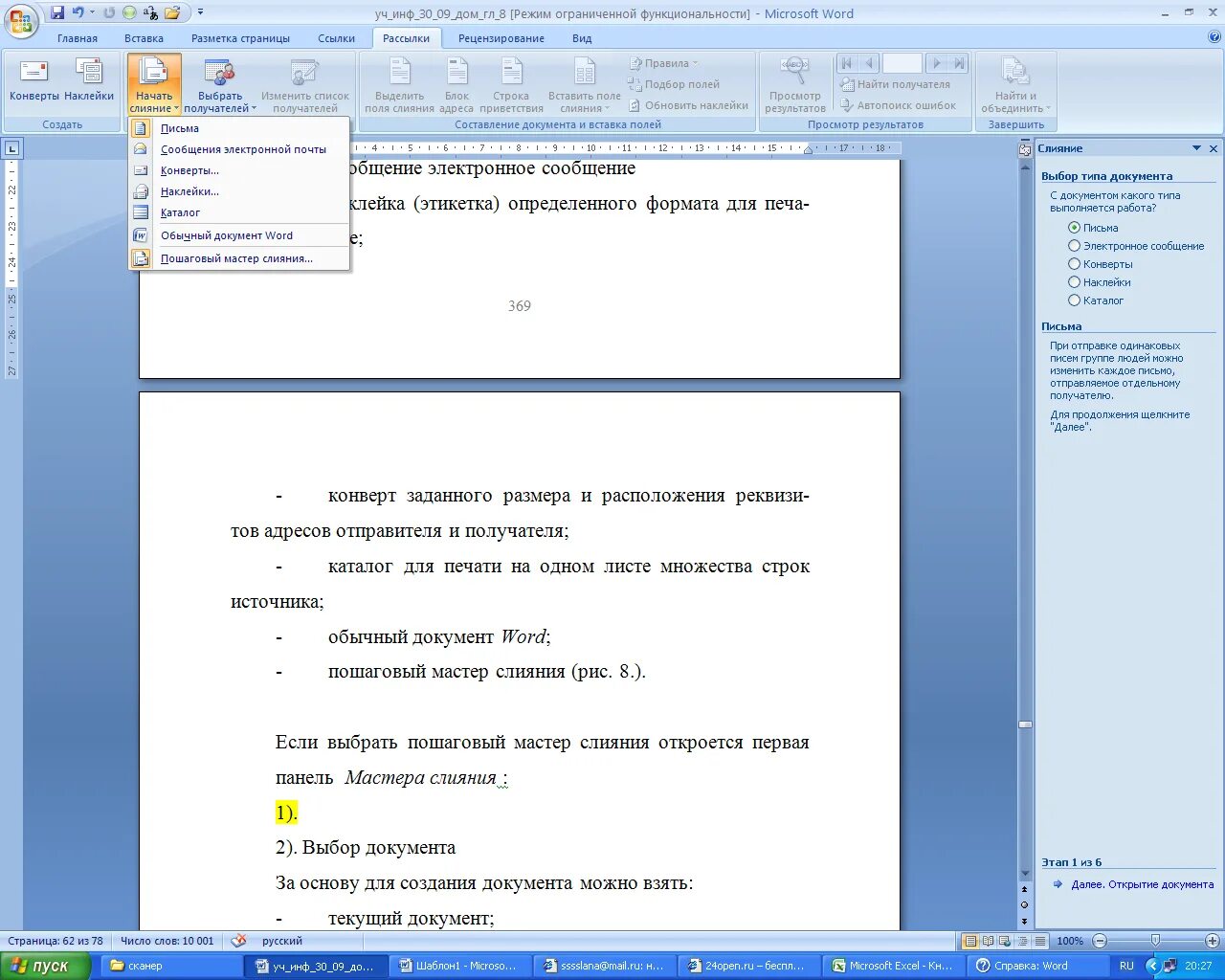The width and height of the screenshot is (1225, 980).
Task: Click Строка приветствия ribbon icon
Action: point(511,85)
